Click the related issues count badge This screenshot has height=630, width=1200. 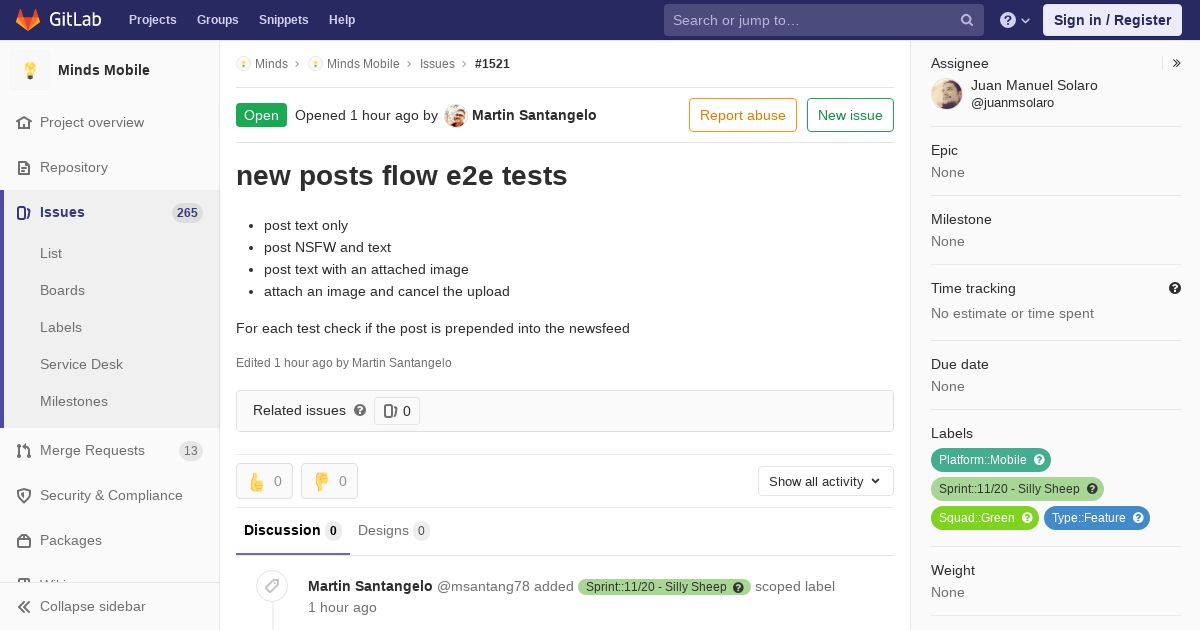(397, 411)
